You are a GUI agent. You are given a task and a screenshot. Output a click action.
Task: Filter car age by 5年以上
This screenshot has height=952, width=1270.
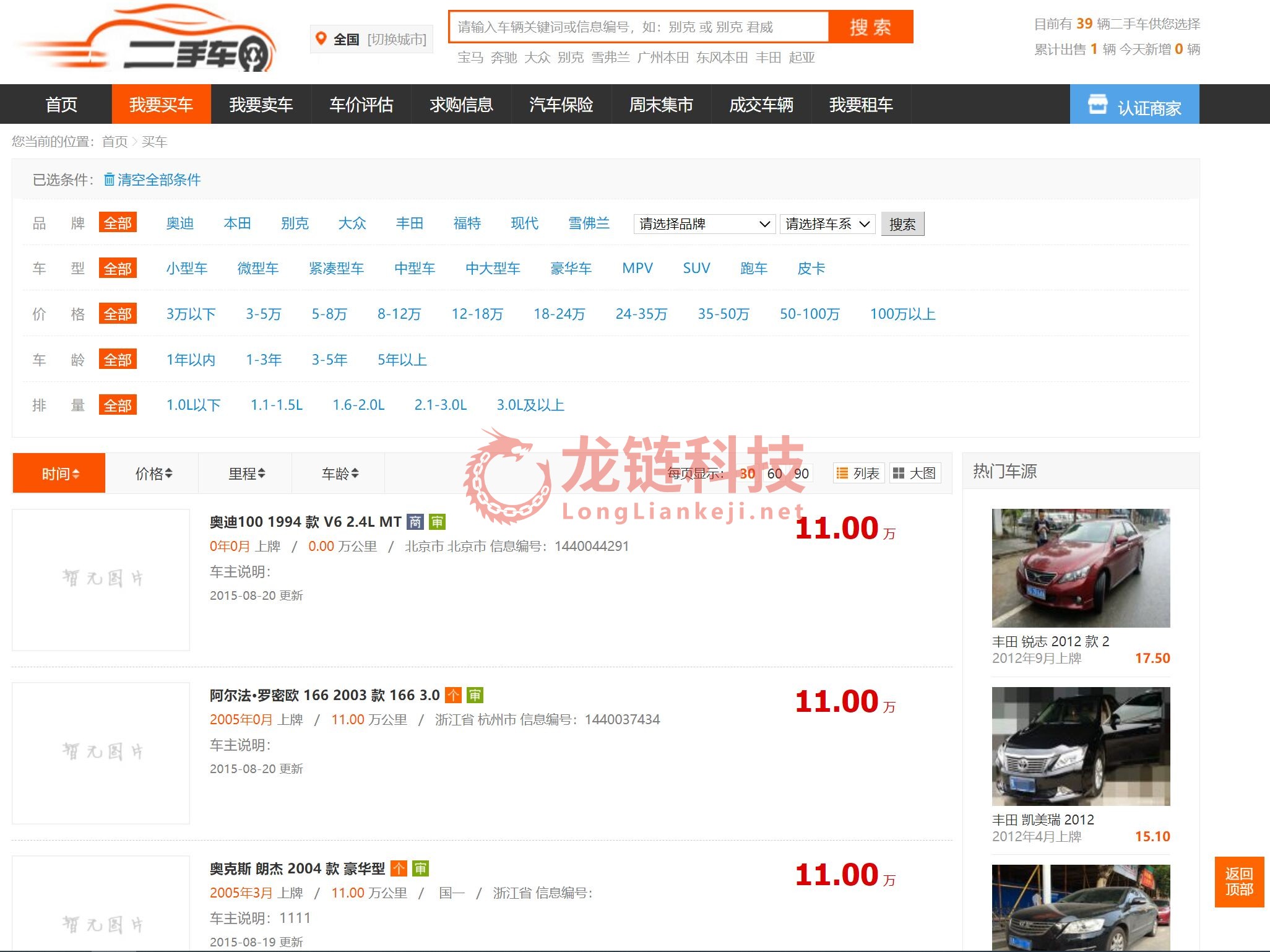tap(402, 360)
